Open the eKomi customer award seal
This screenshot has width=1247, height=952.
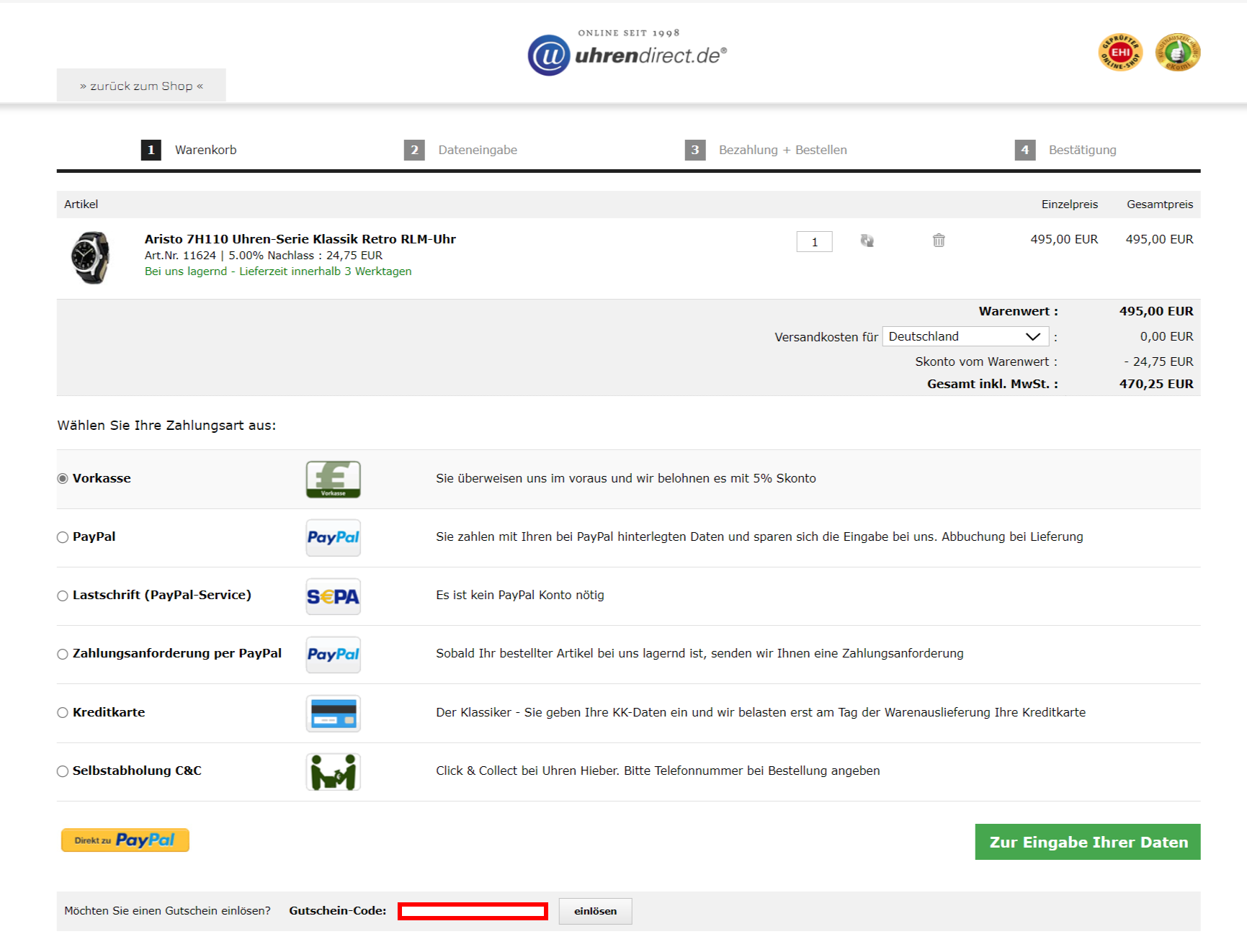tap(1177, 52)
